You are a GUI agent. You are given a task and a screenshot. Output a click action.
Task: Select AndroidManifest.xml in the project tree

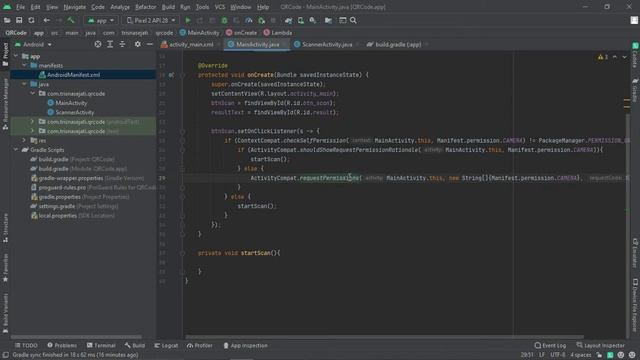[x=73, y=75]
